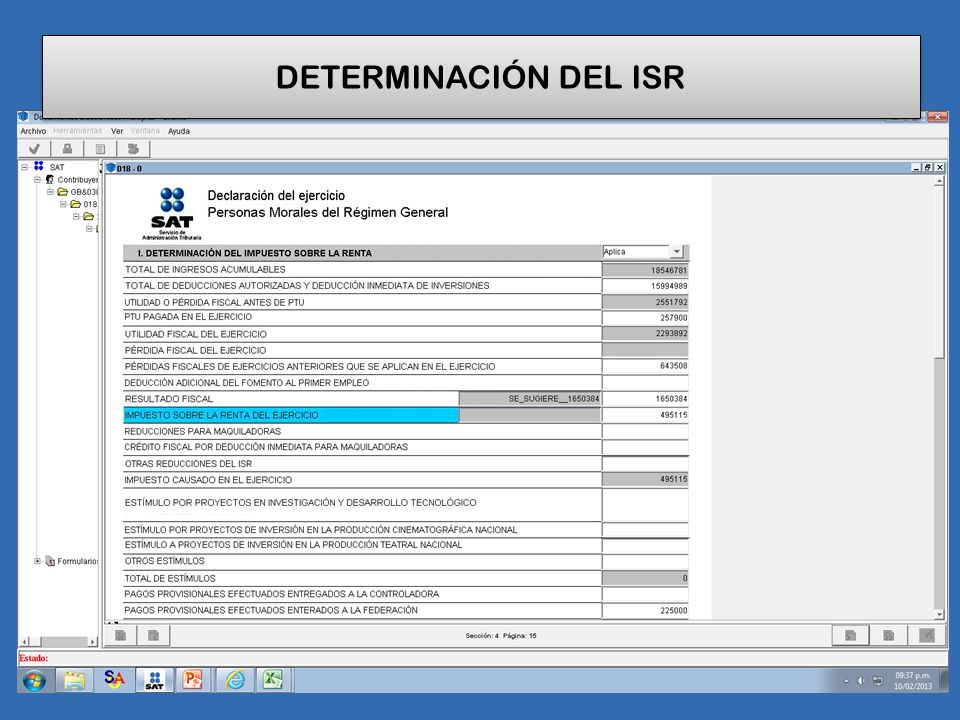The height and width of the screenshot is (720, 960).
Task: Click form scrollbar down arrow
Action: [939, 614]
